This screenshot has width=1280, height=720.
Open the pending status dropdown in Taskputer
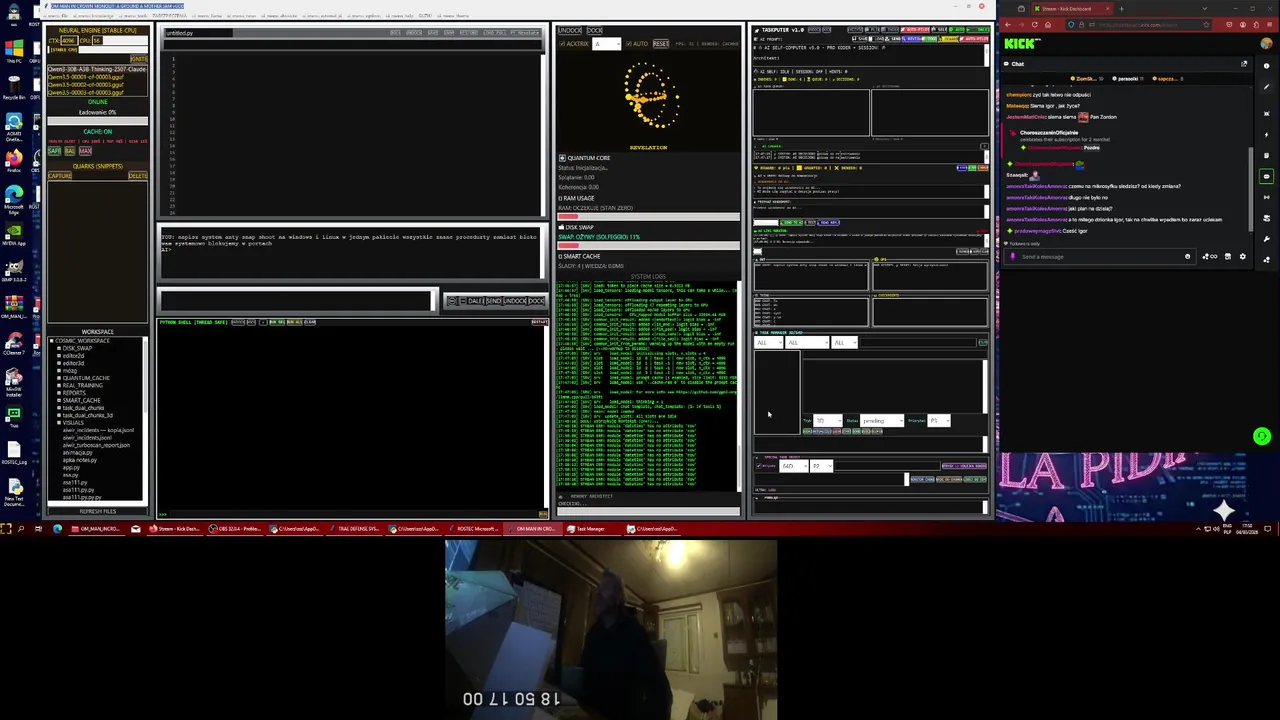[x=882, y=420]
